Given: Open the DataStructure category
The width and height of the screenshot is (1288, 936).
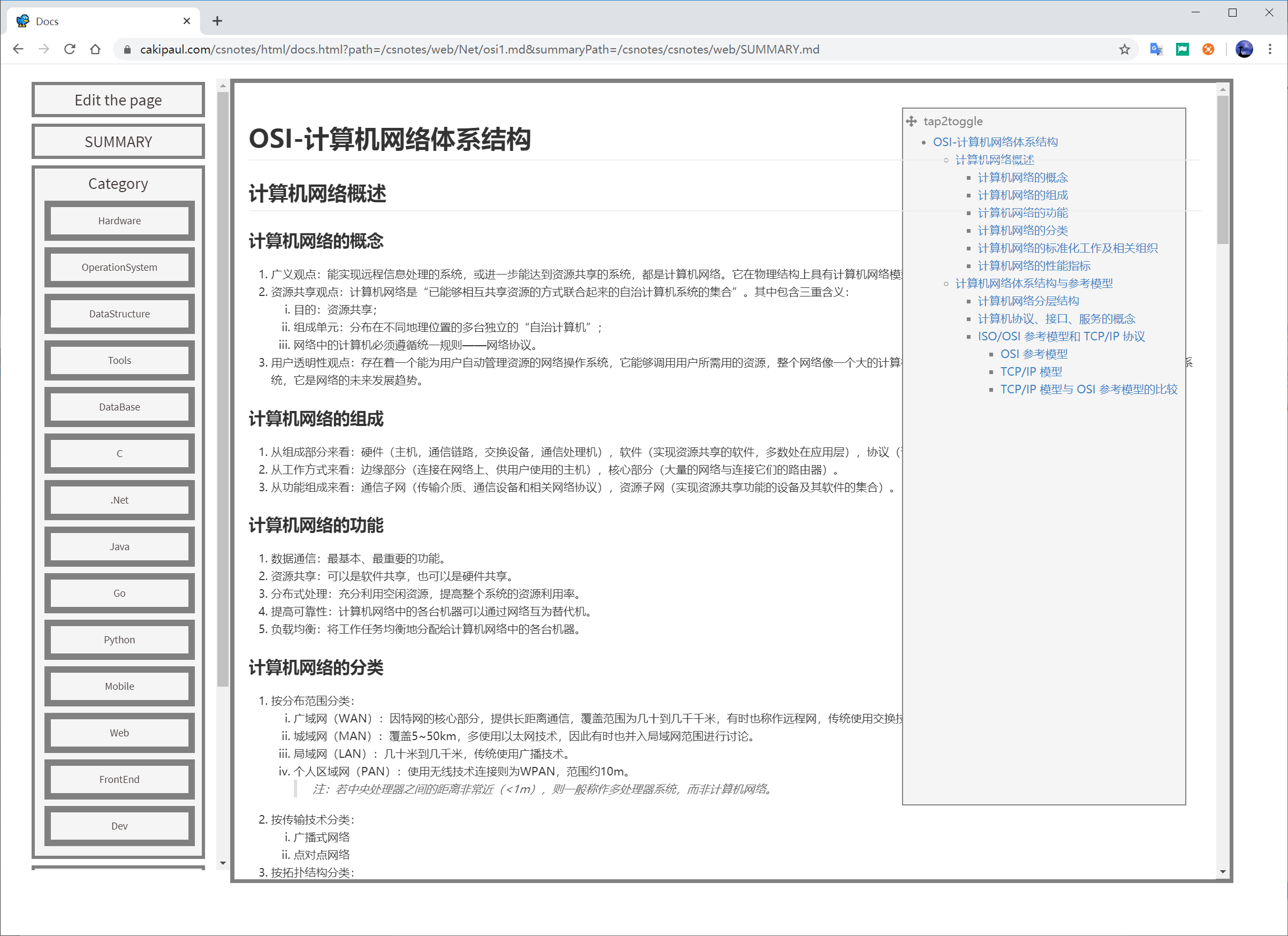Looking at the screenshot, I should (119, 314).
